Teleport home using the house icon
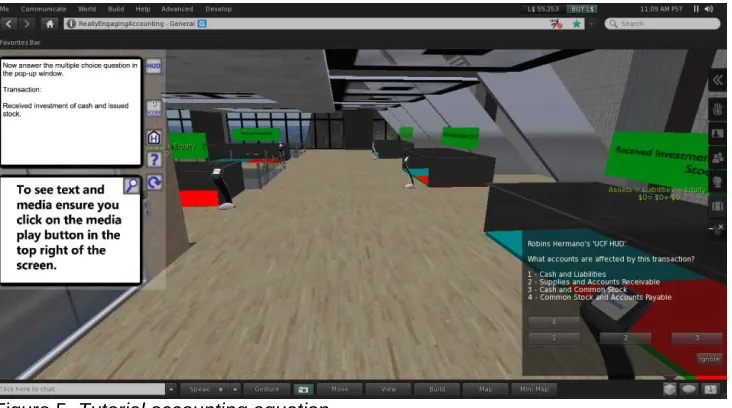 pyautogui.click(x=50, y=23)
